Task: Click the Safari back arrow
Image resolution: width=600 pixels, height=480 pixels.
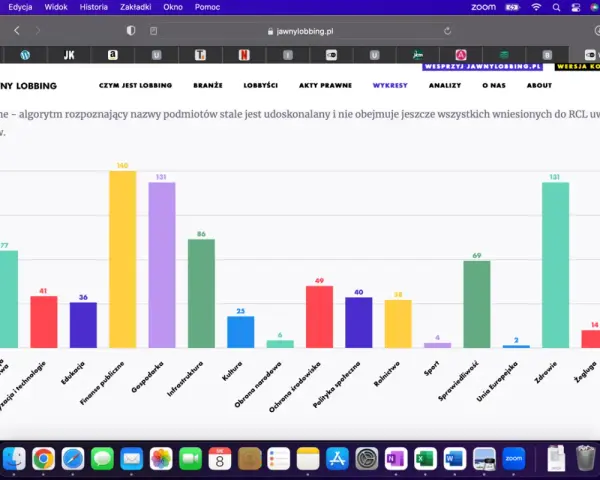Action: pos(16,31)
